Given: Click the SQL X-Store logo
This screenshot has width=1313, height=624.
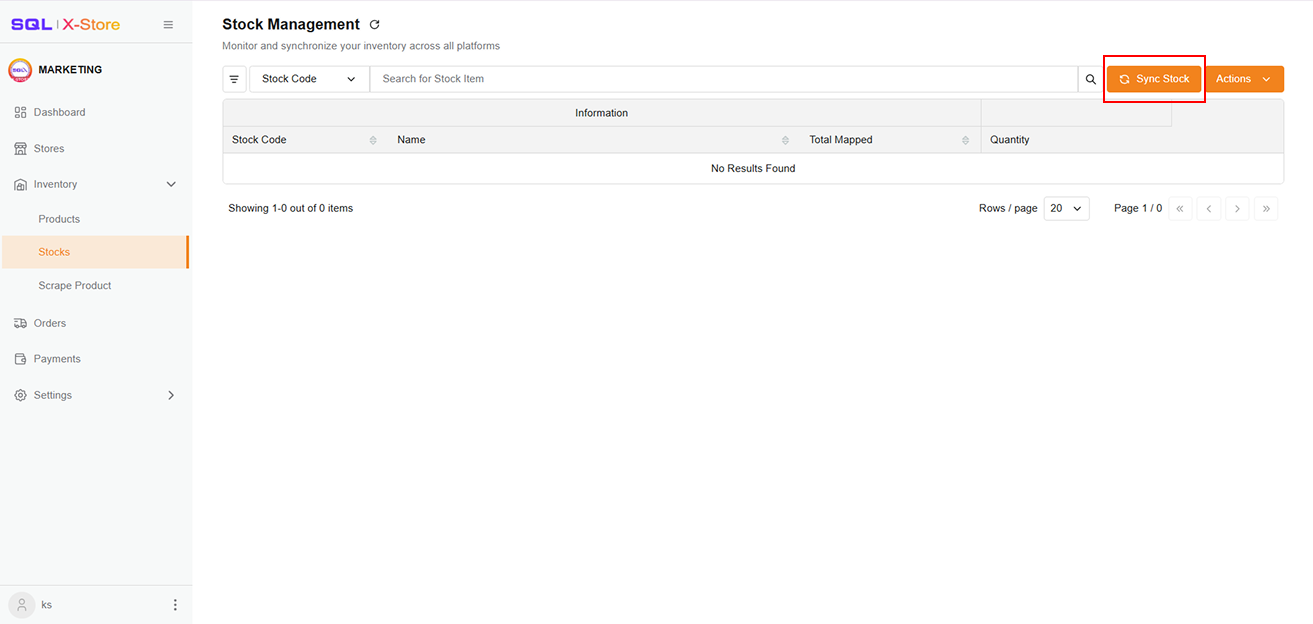Looking at the screenshot, I should click(x=65, y=25).
